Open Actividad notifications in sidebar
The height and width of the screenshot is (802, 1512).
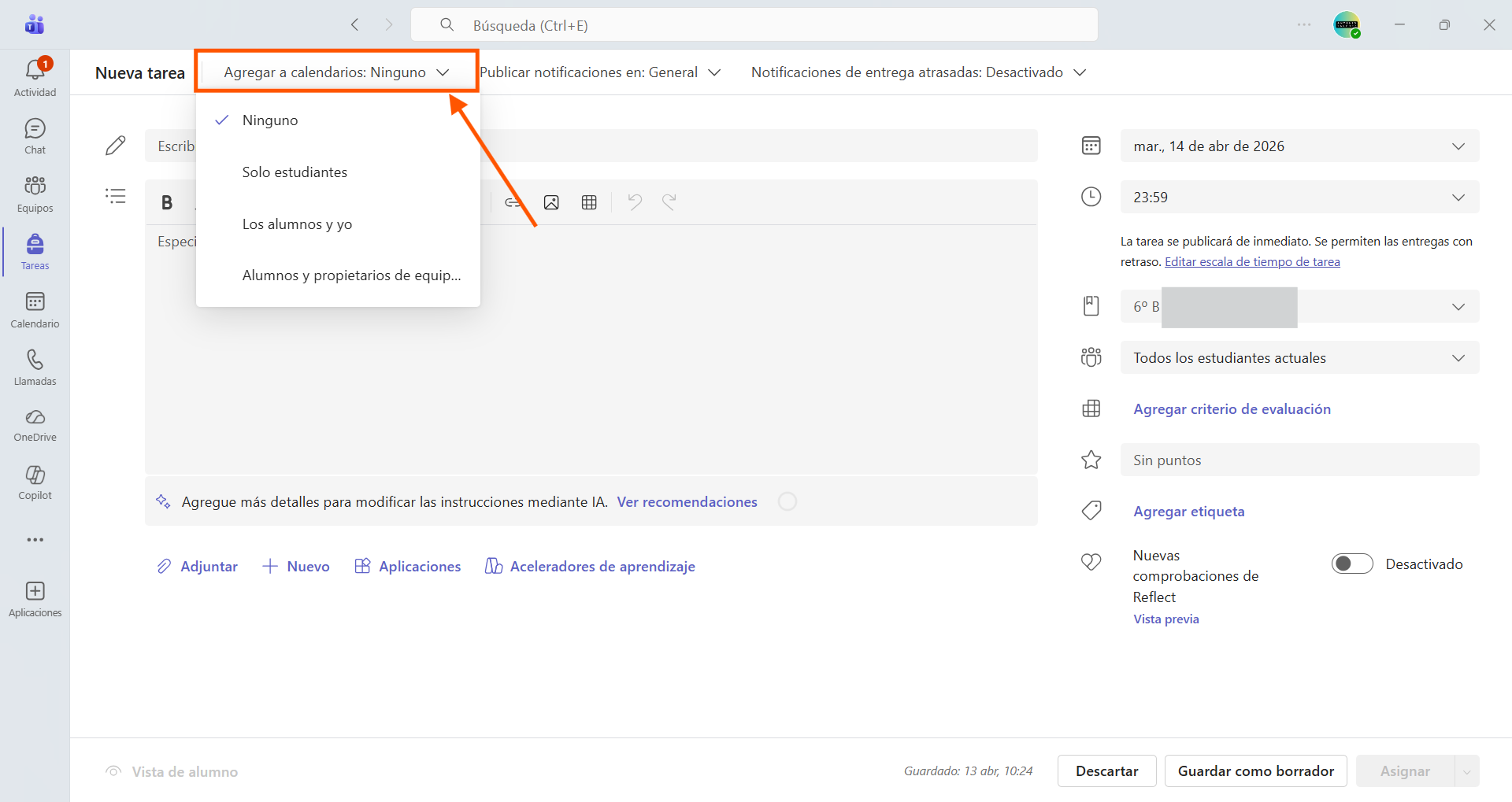click(35, 78)
